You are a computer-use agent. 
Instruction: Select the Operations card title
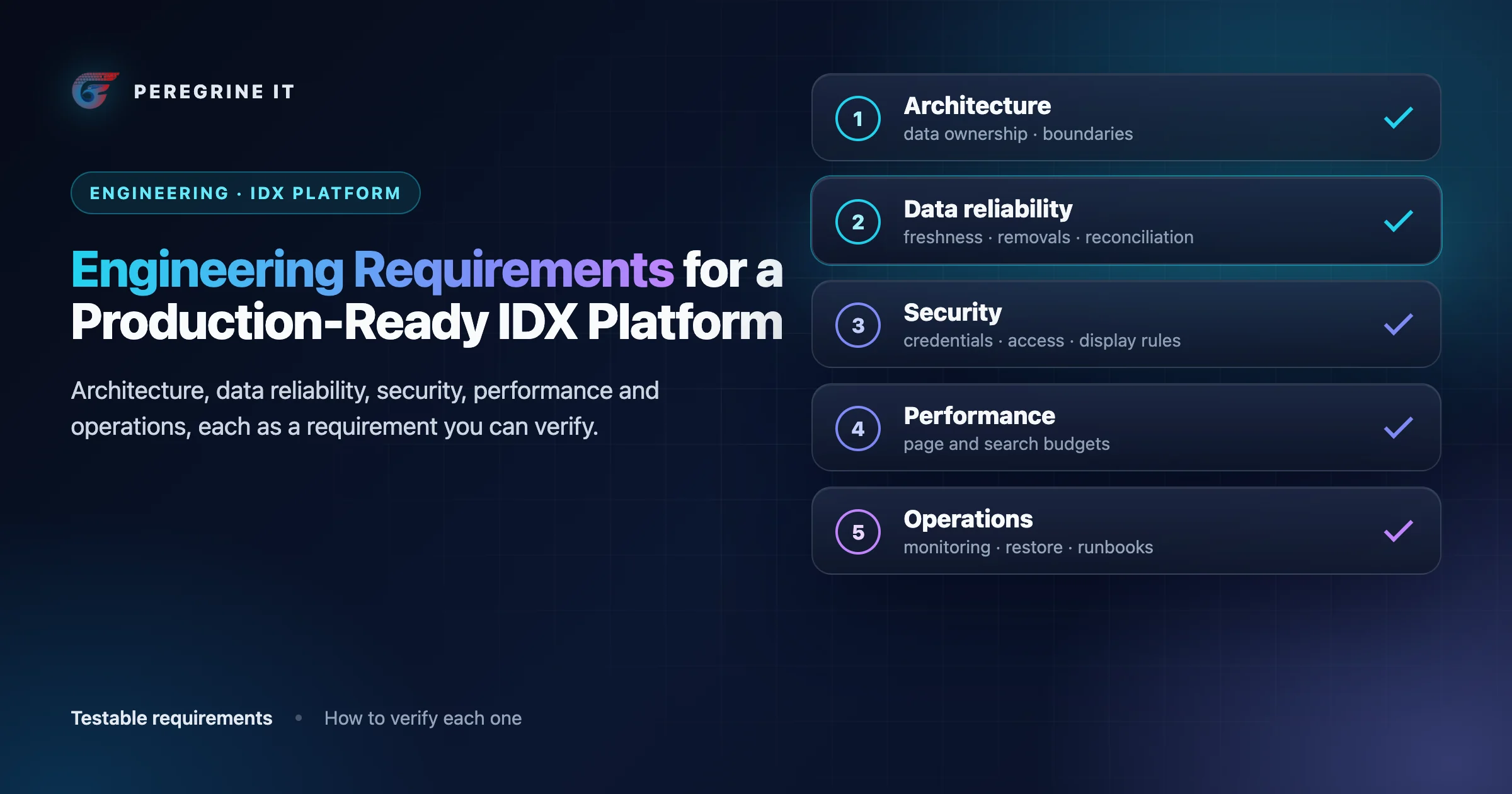[x=968, y=519]
